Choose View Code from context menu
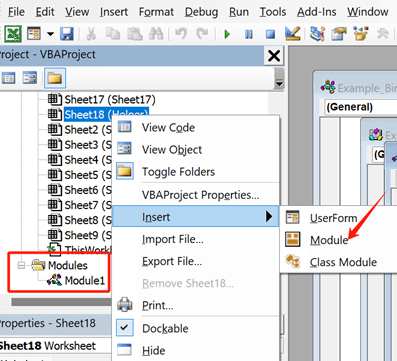Viewport: 397px width, 361px height. coord(196,127)
